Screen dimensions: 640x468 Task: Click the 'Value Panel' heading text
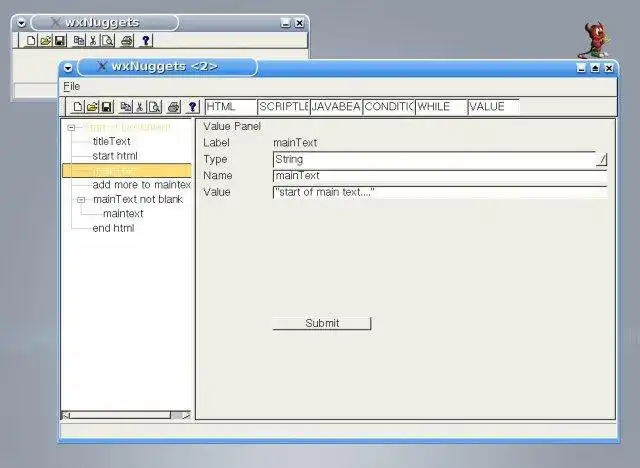click(232, 126)
